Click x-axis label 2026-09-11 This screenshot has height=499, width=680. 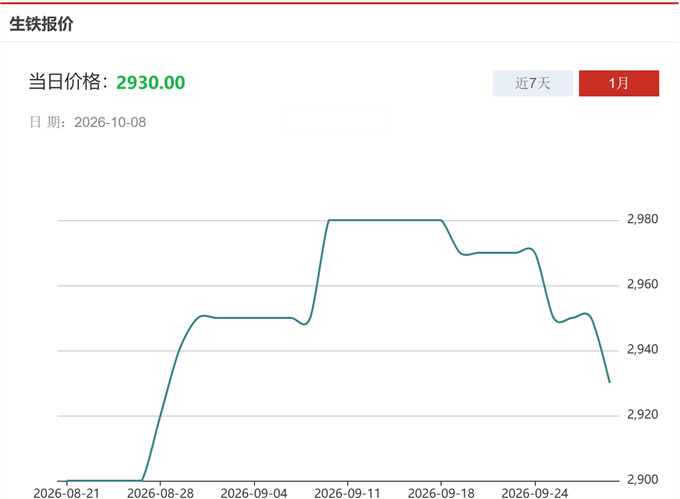[x=347, y=493]
